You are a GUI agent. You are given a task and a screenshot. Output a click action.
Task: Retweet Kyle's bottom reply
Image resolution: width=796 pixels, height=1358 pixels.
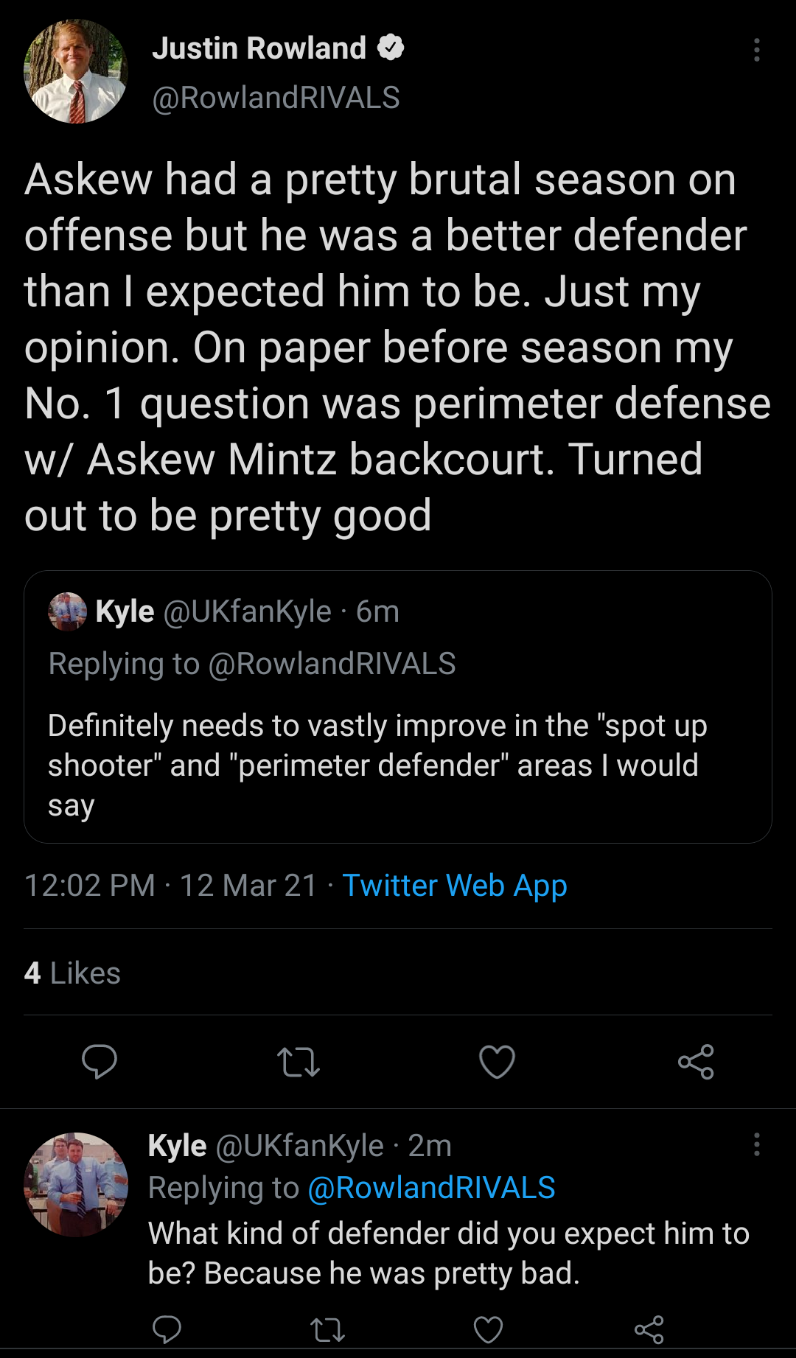pos(327,1328)
